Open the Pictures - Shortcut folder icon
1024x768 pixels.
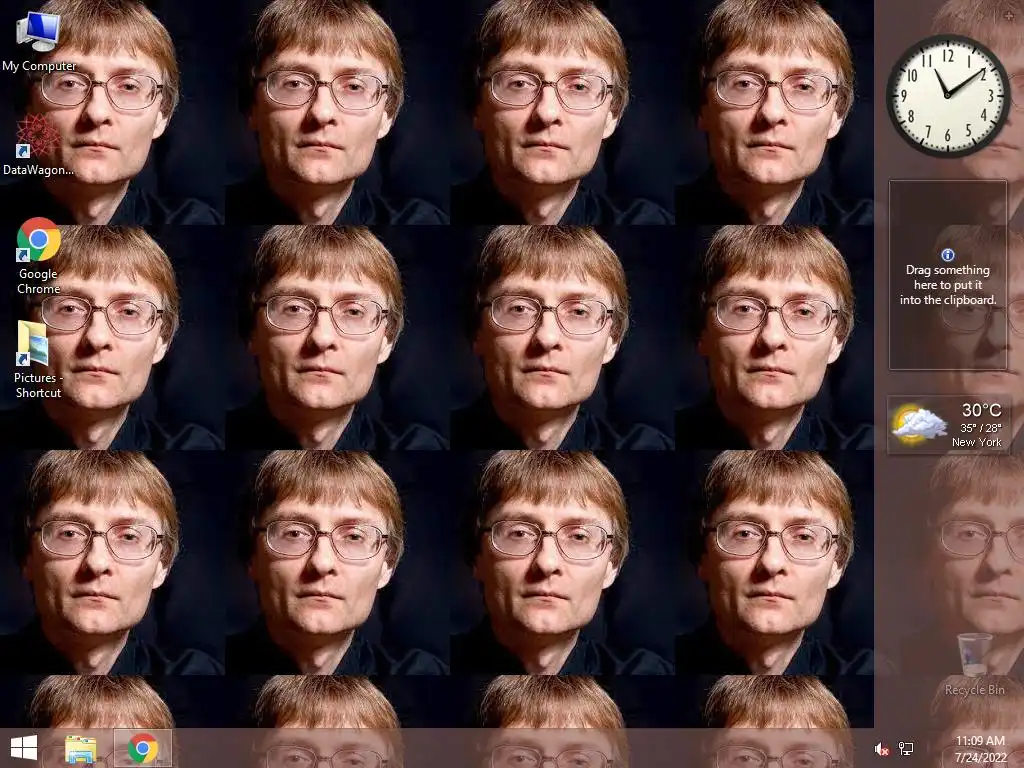click(38, 359)
